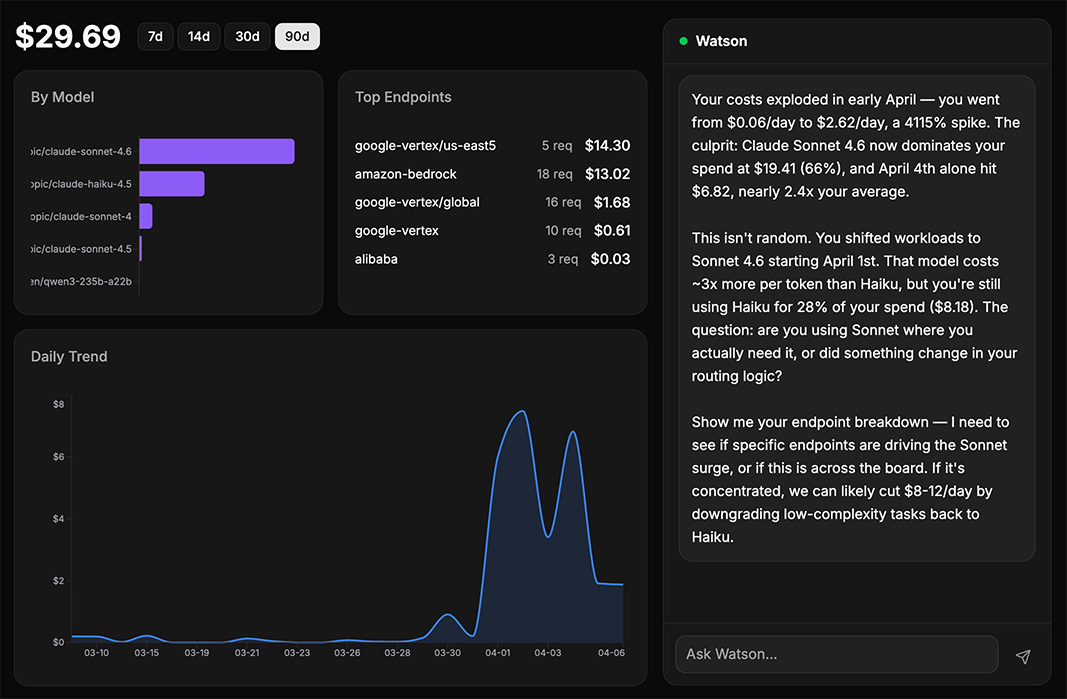
Task: Select the 7d time range
Action: pos(155,36)
